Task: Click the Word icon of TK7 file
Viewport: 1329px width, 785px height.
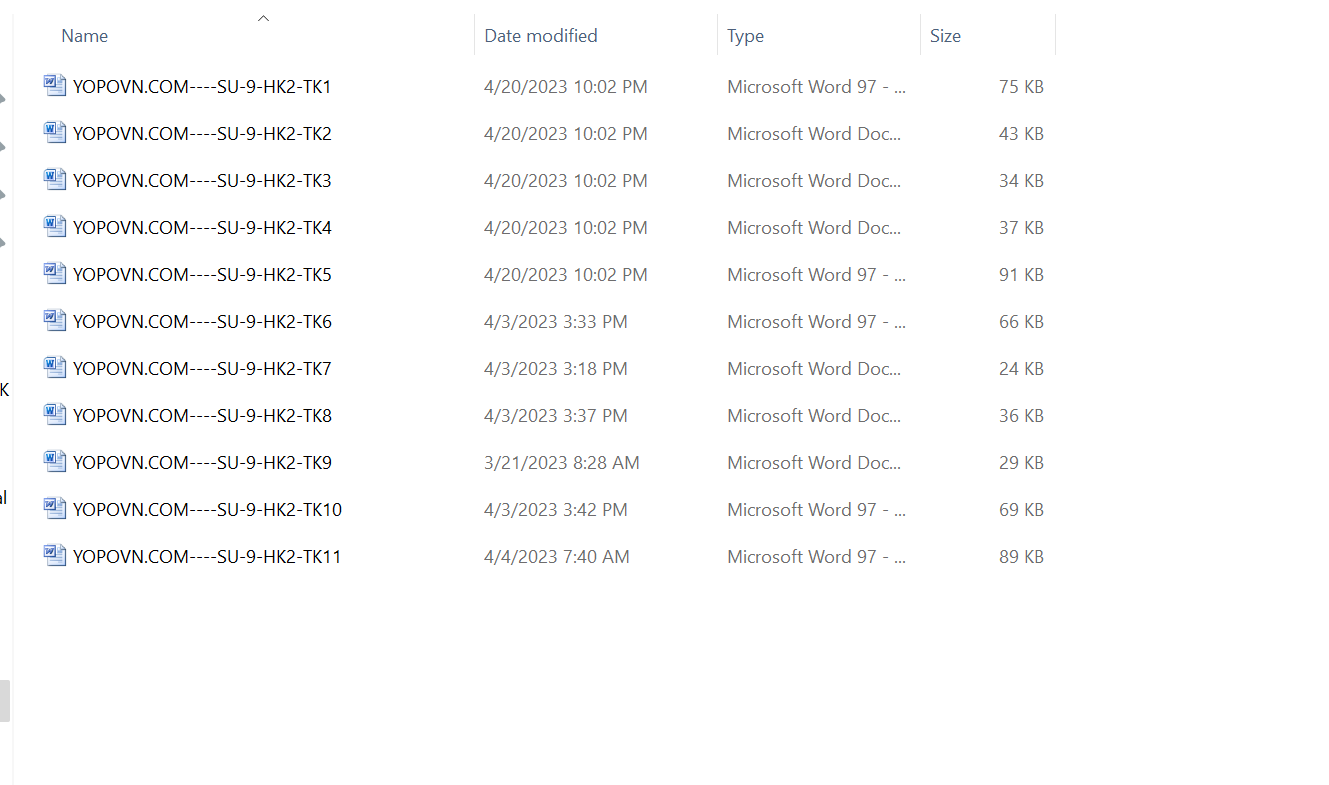Action: point(55,368)
